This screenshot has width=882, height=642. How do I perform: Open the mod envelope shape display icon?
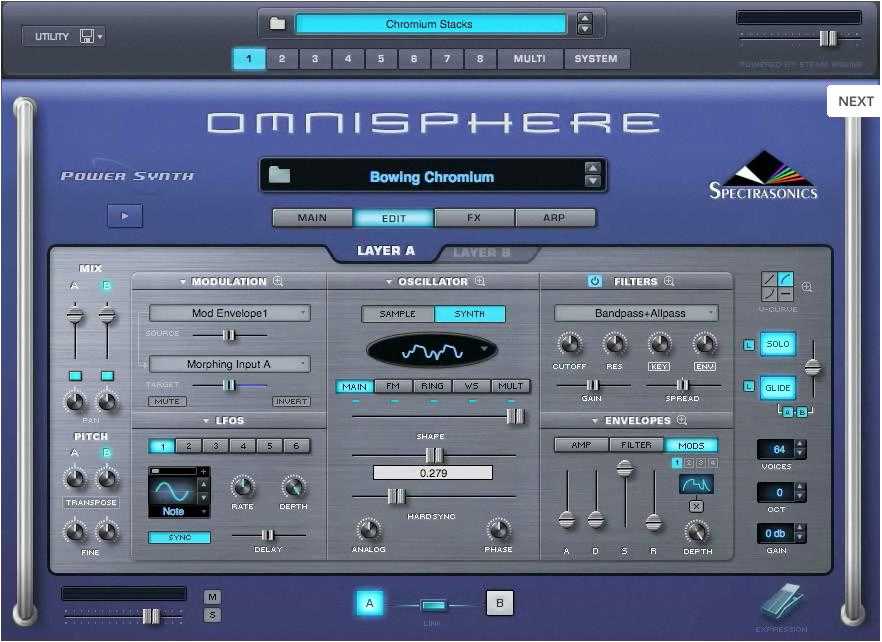pyautogui.click(x=696, y=484)
